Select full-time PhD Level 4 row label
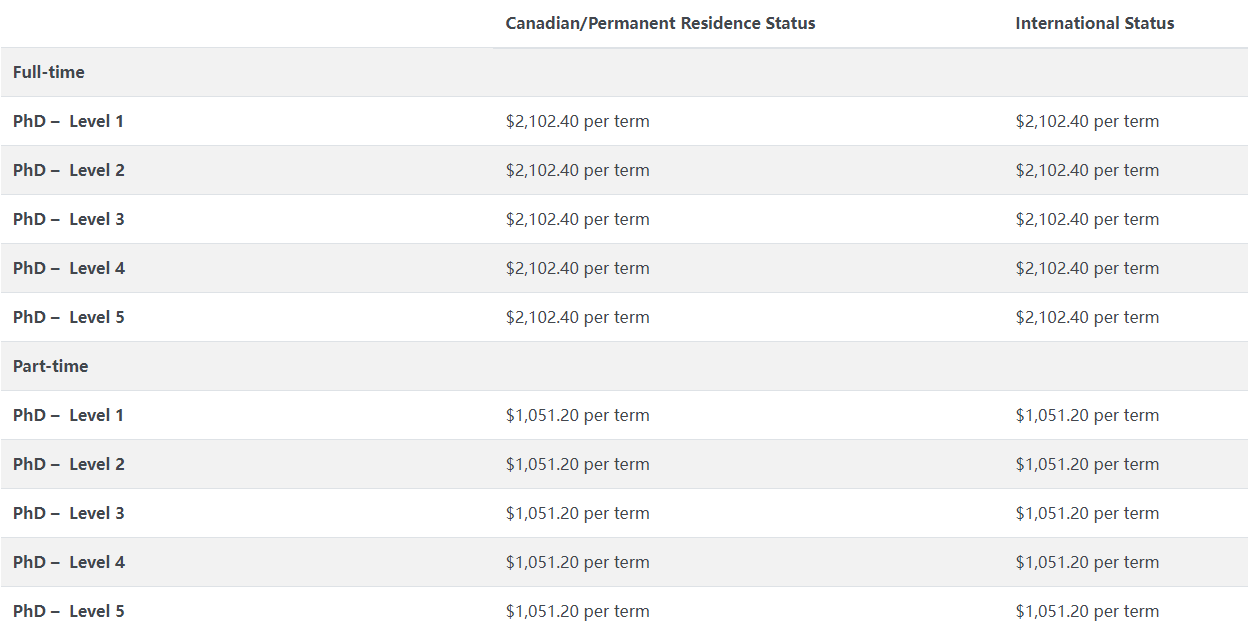Viewport: 1248px width, 633px height. pos(69,268)
